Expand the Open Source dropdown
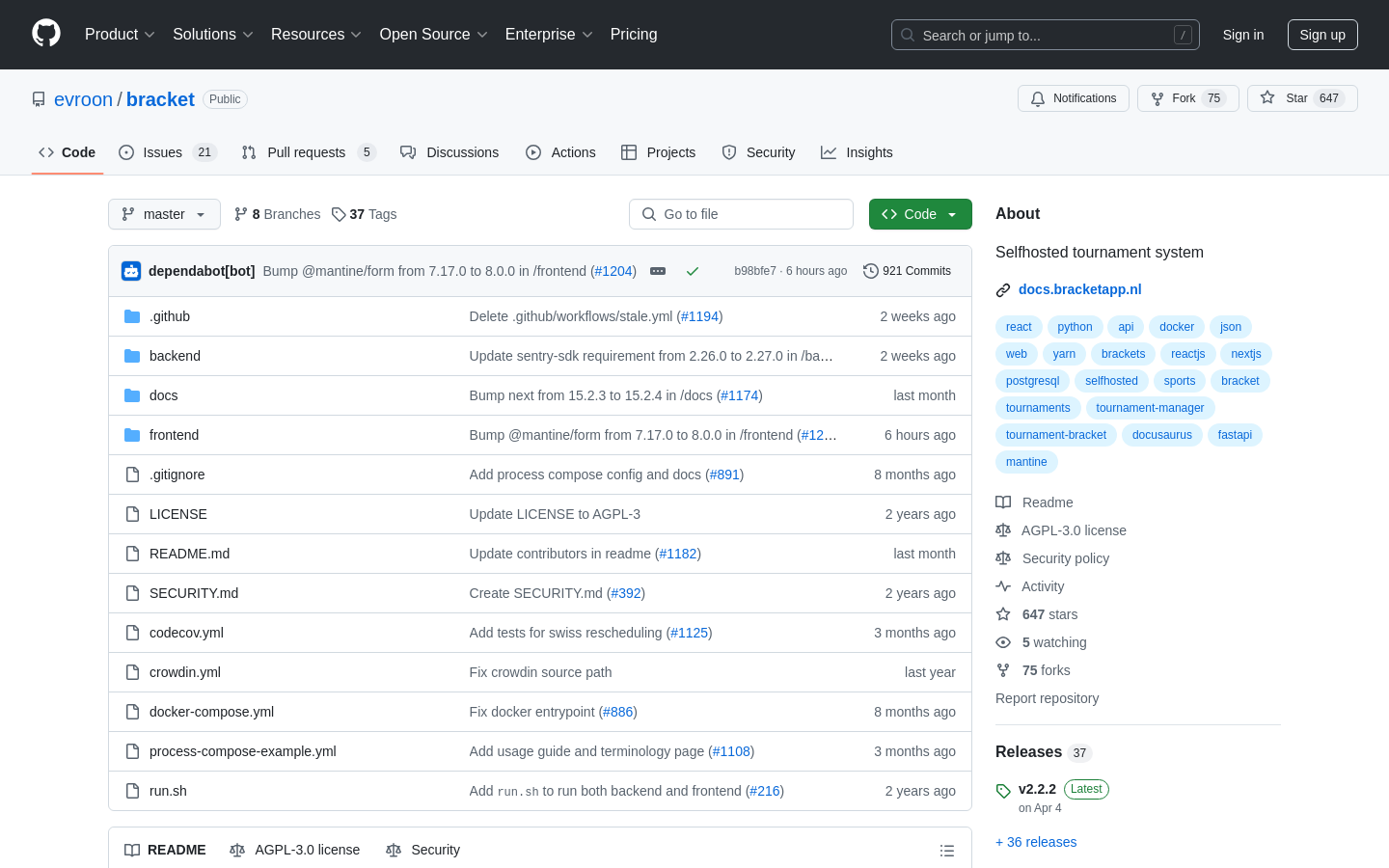The image size is (1389, 868). point(434,34)
